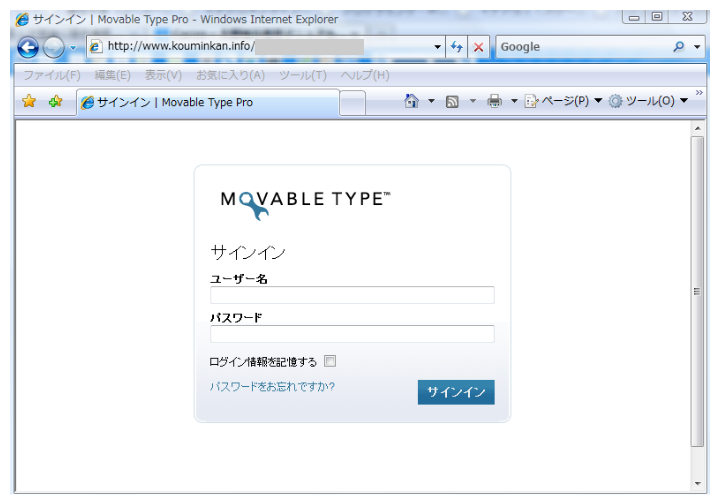The image size is (720, 504).
Task: Click the scrollbar up arrow
Action: pos(698,129)
